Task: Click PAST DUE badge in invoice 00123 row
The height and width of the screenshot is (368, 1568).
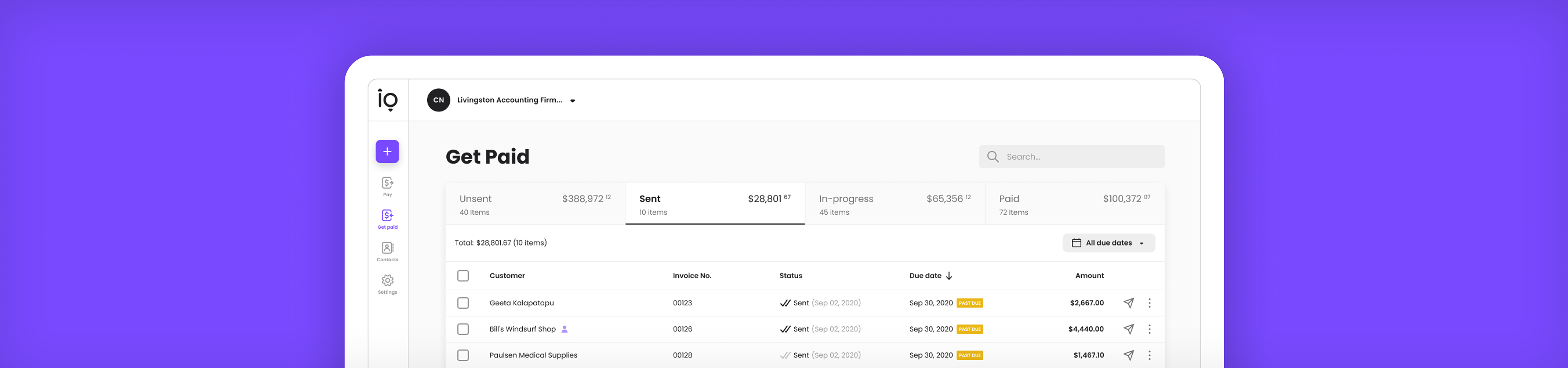Action: point(970,303)
